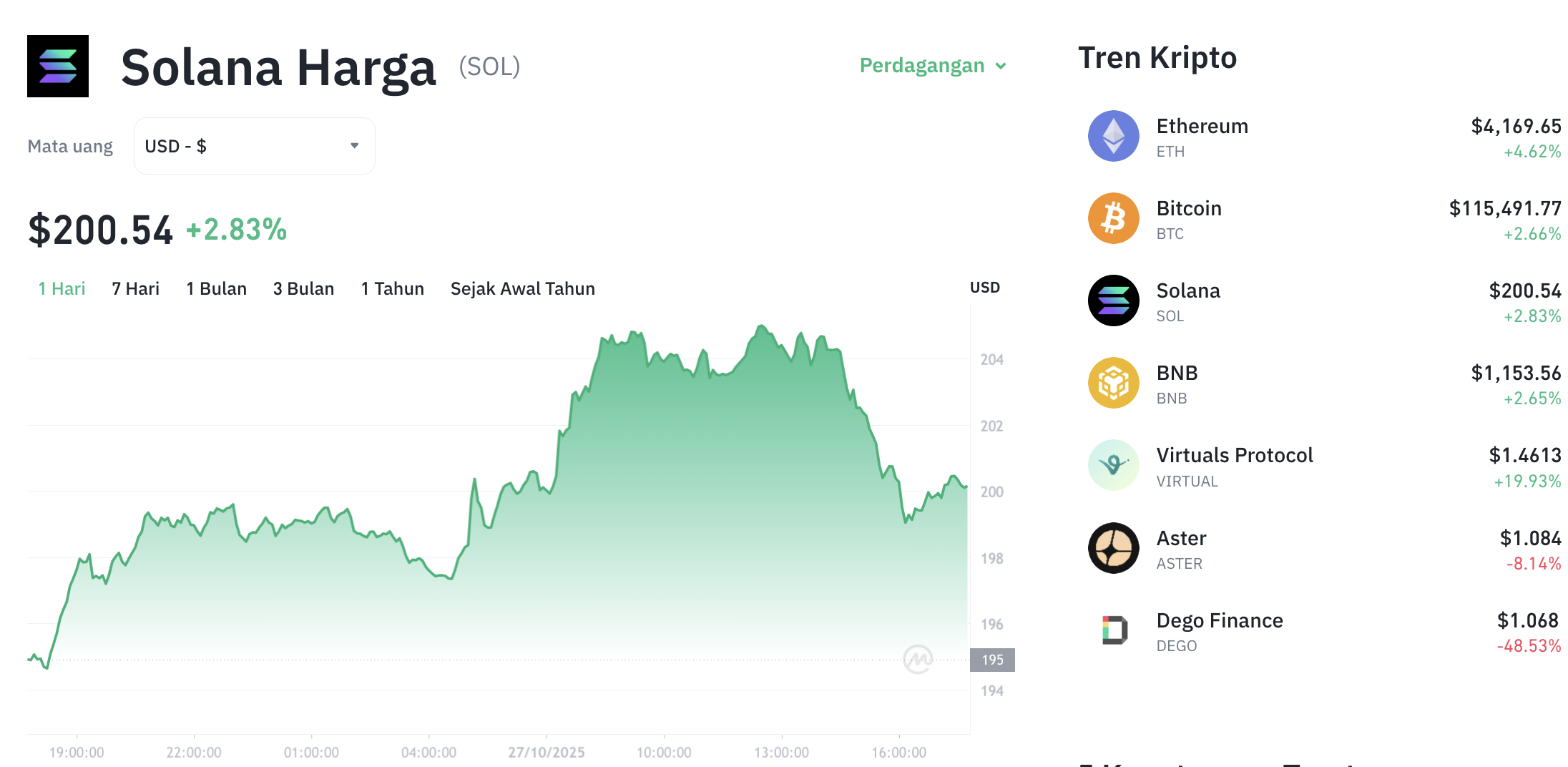This screenshot has height=767, width=1568.
Task: Click the Bitcoin coin icon
Action: [1113, 218]
